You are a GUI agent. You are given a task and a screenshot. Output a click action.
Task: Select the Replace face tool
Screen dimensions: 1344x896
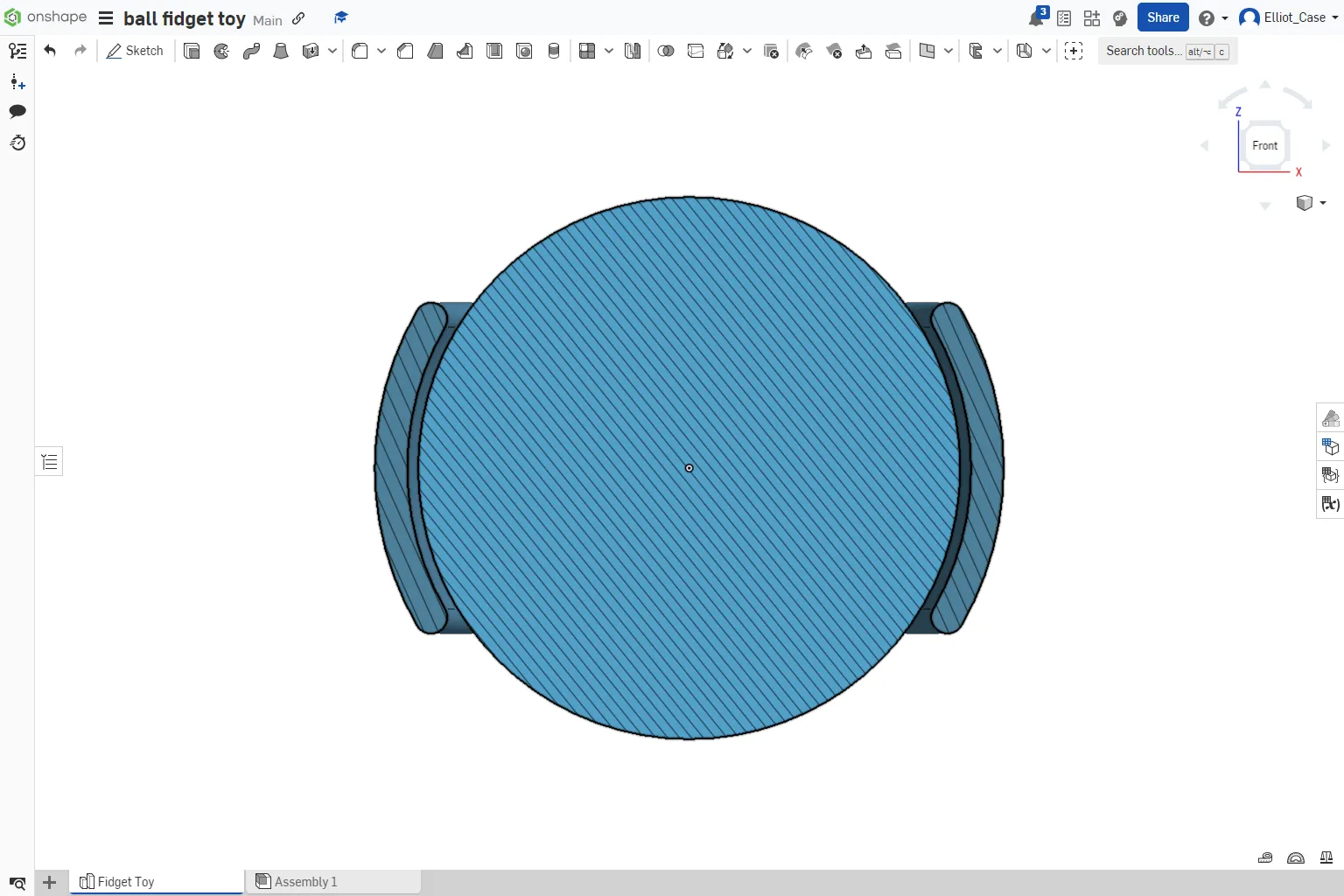point(893,51)
